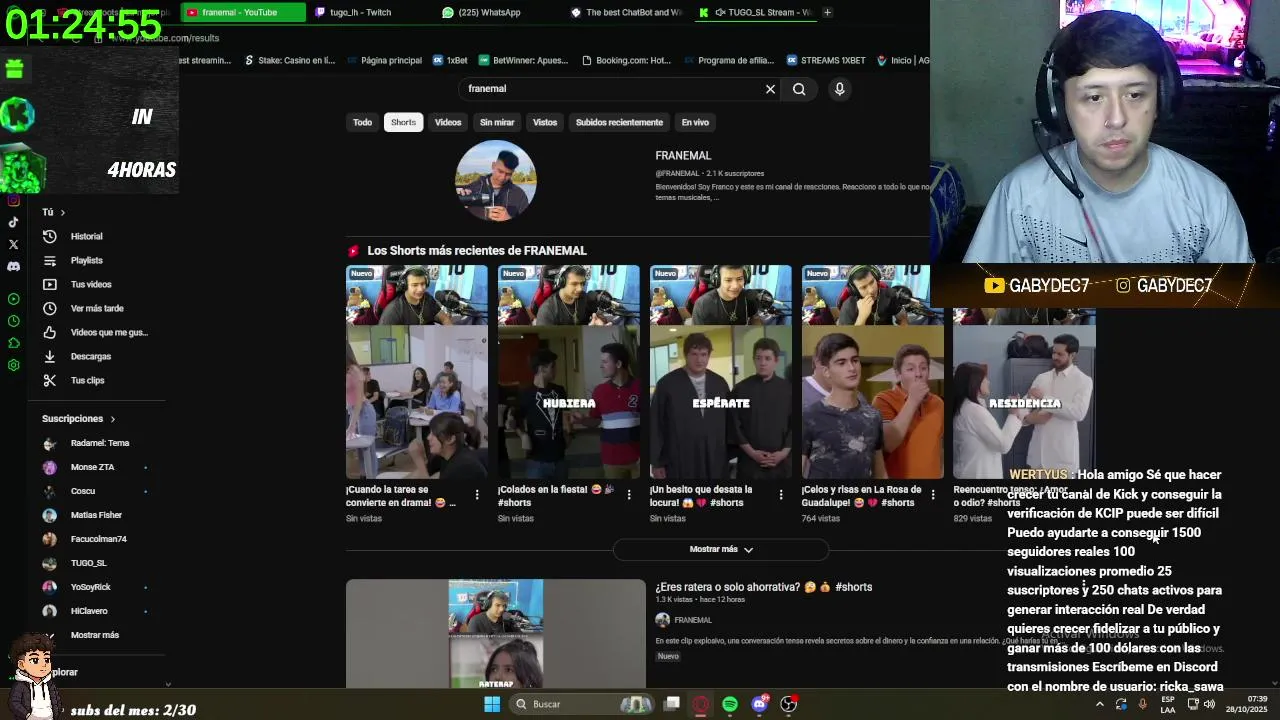Open Videos que me gustan sidebar item

point(108,333)
